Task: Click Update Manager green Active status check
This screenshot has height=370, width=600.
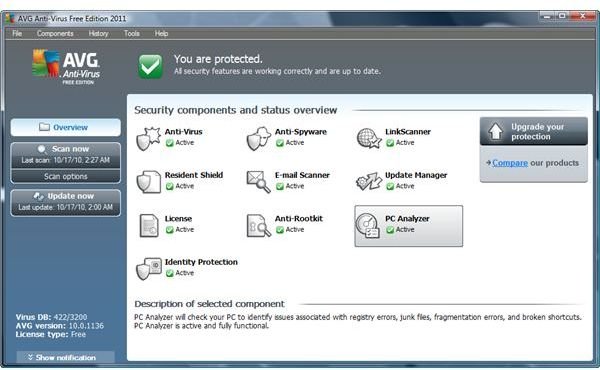Action: click(x=390, y=186)
